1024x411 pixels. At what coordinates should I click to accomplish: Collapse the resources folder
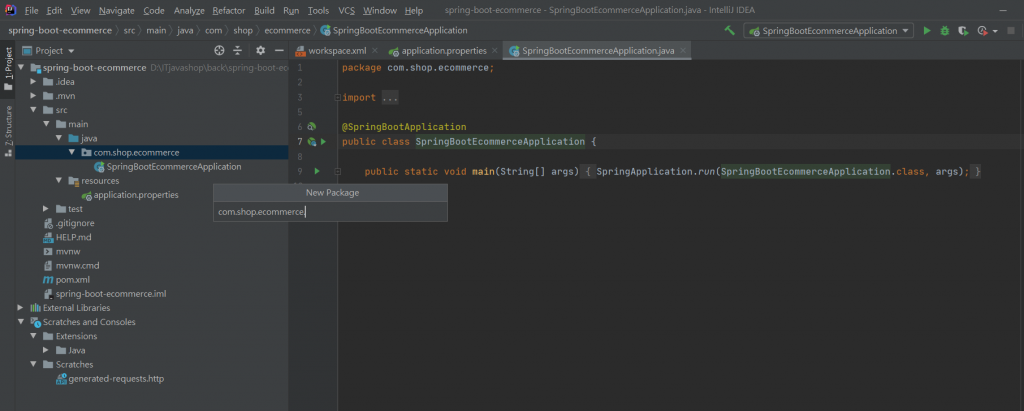tap(59, 180)
